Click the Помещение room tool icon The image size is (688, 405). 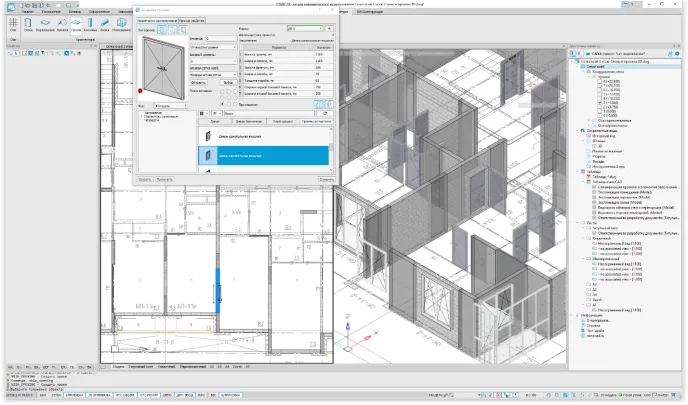click(x=122, y=22)
